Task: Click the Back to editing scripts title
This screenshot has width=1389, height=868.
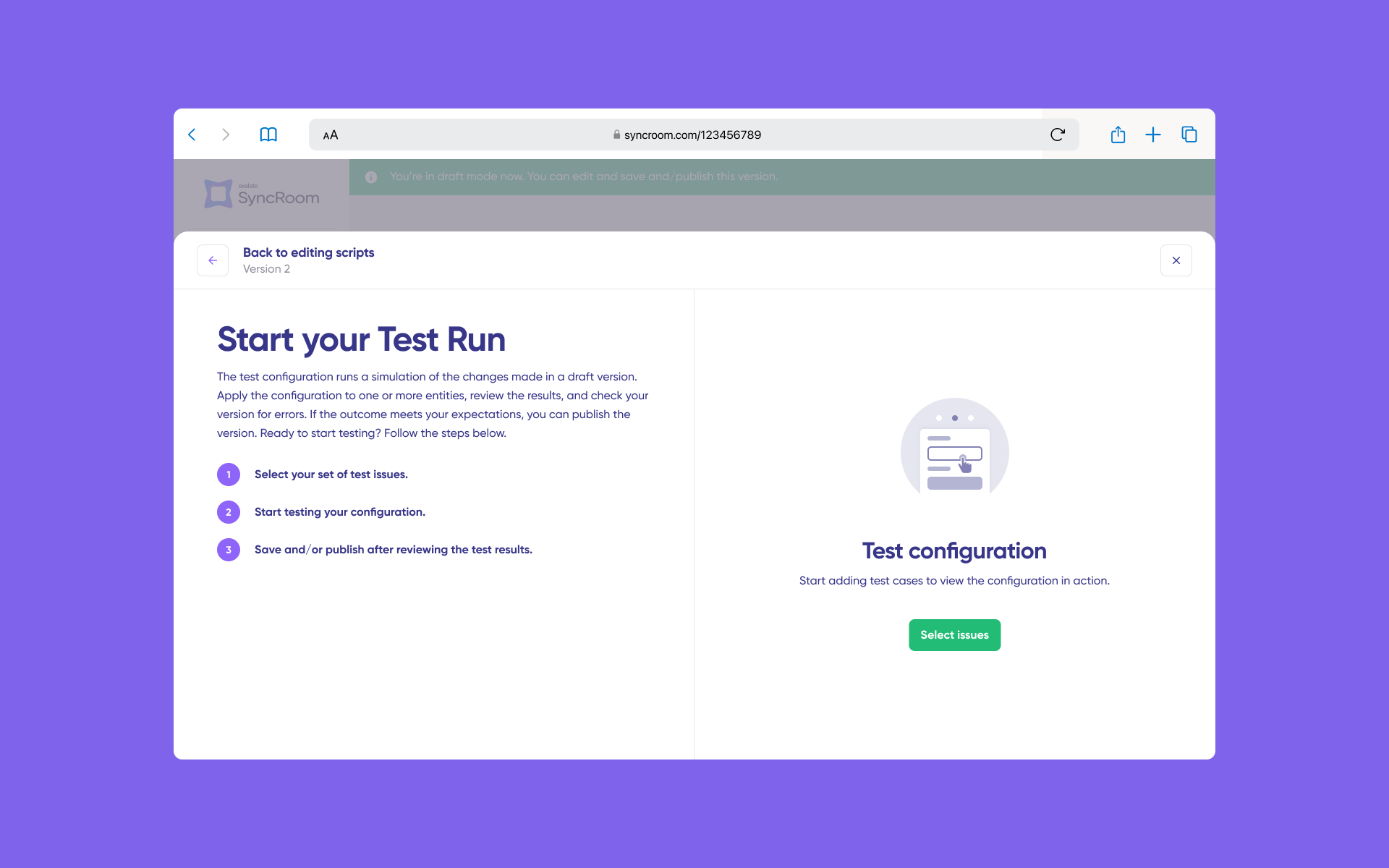Action: coord(308,252)
